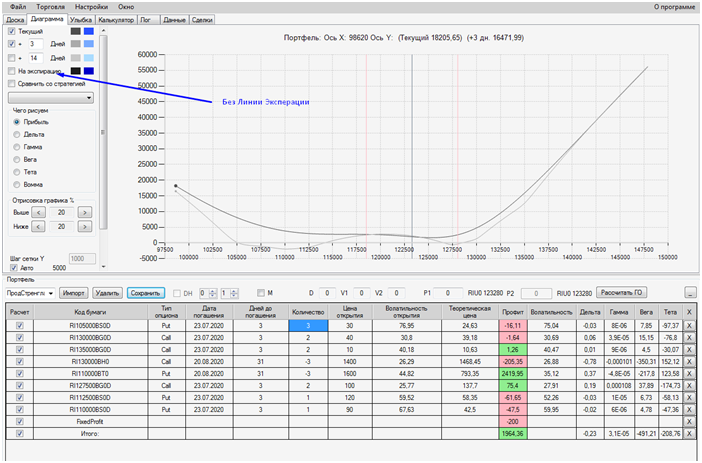
Task: Delete FixedProfit row with X button
Action: click(x=689, y=421)
